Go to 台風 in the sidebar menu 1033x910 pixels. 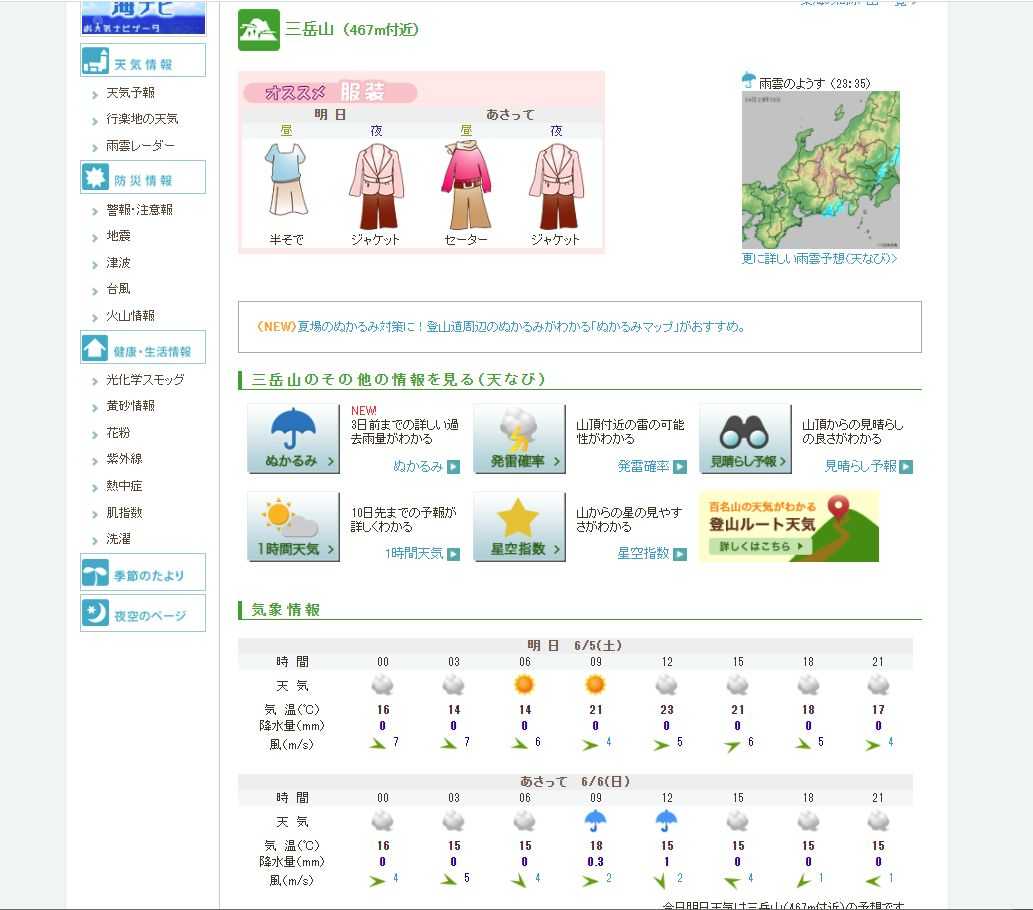tap(118, 289)
